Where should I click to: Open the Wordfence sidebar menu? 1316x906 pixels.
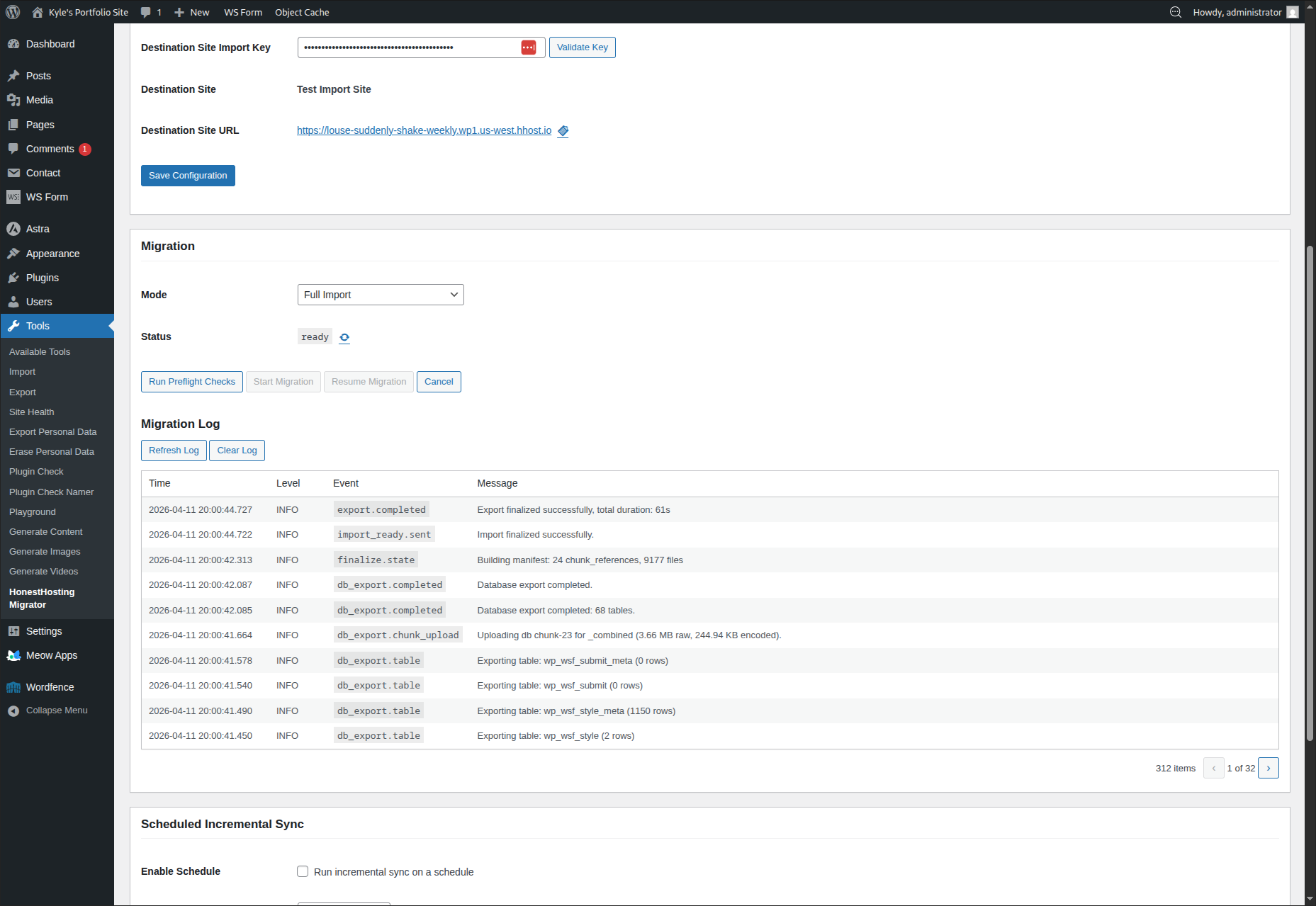point(48,686)
